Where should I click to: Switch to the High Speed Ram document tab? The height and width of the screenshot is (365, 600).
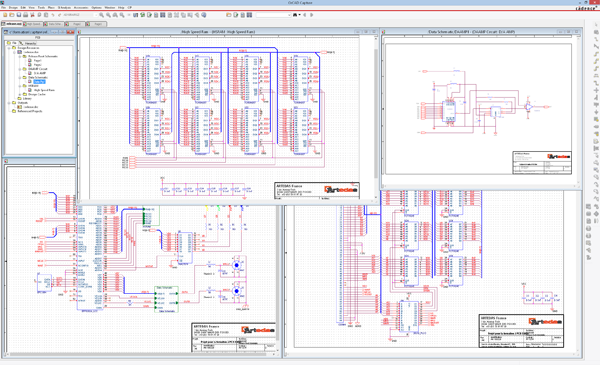click(x=34, y=24)
